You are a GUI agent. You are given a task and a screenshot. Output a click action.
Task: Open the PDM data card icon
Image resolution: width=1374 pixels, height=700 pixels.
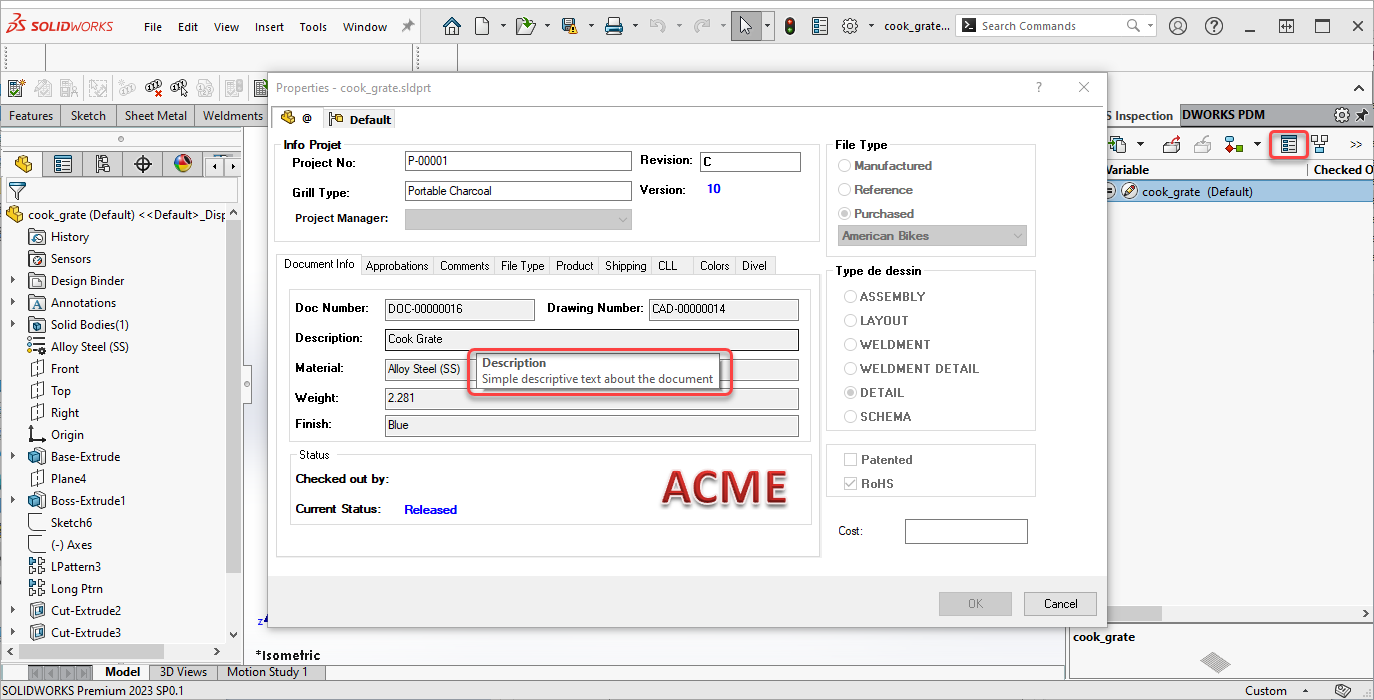point(1289,145)
